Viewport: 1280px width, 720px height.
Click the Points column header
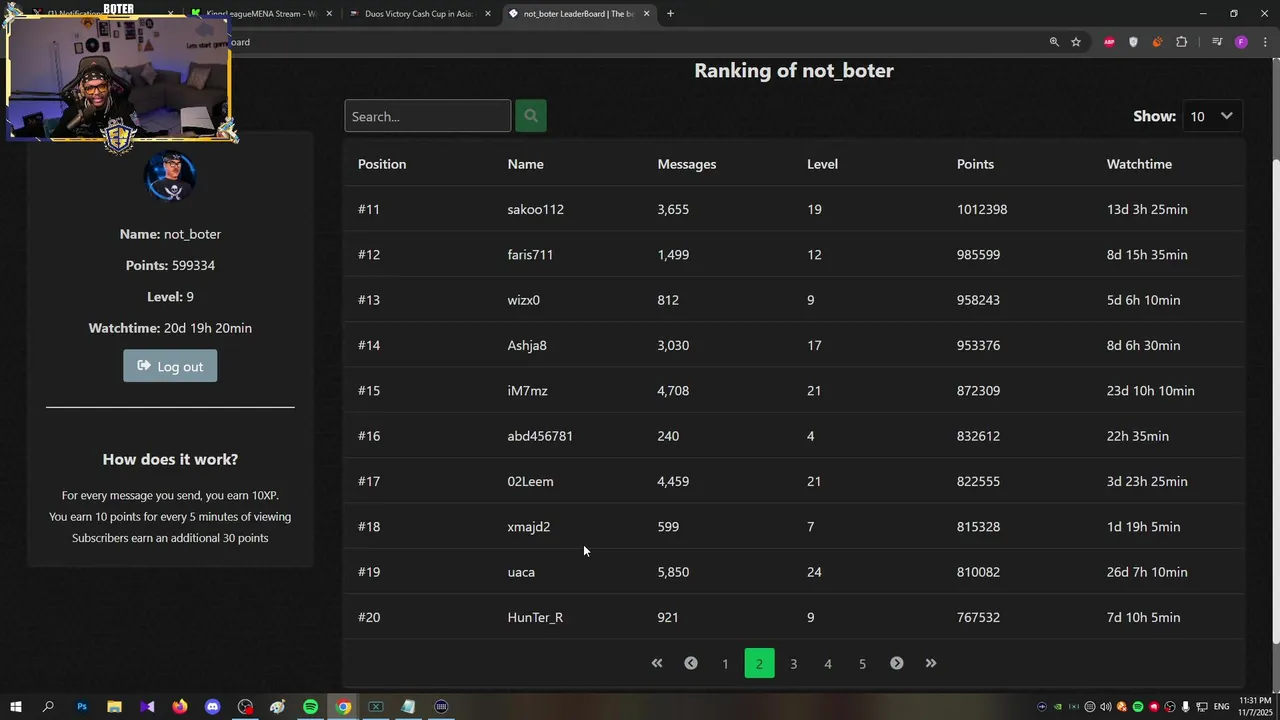point(975,164)
